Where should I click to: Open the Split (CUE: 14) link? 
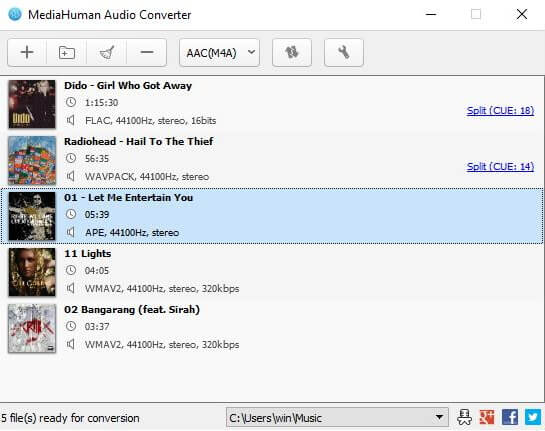click(x=501, y=166)
